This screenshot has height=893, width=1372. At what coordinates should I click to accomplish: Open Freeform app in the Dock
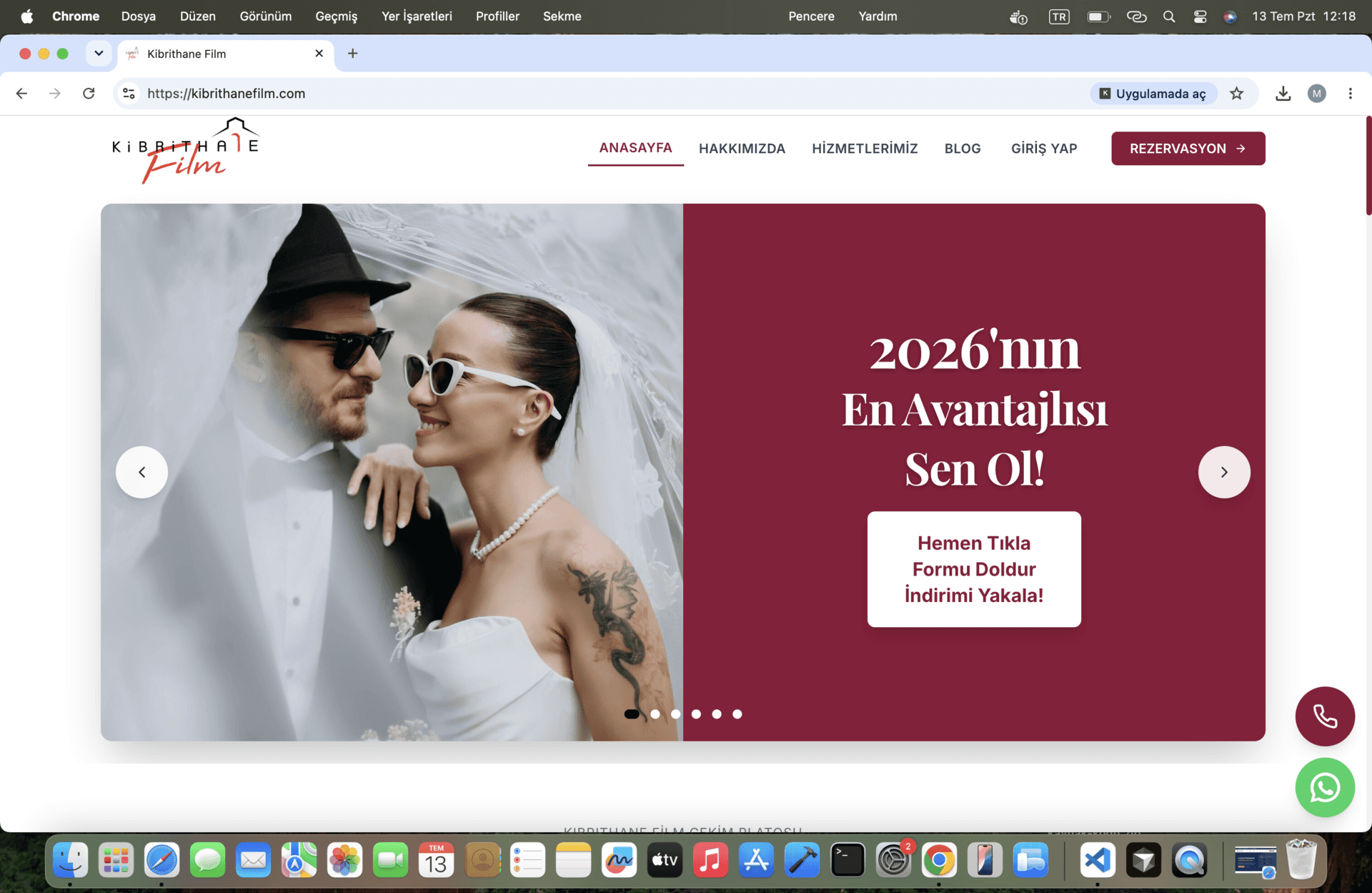tap(619, 859)
